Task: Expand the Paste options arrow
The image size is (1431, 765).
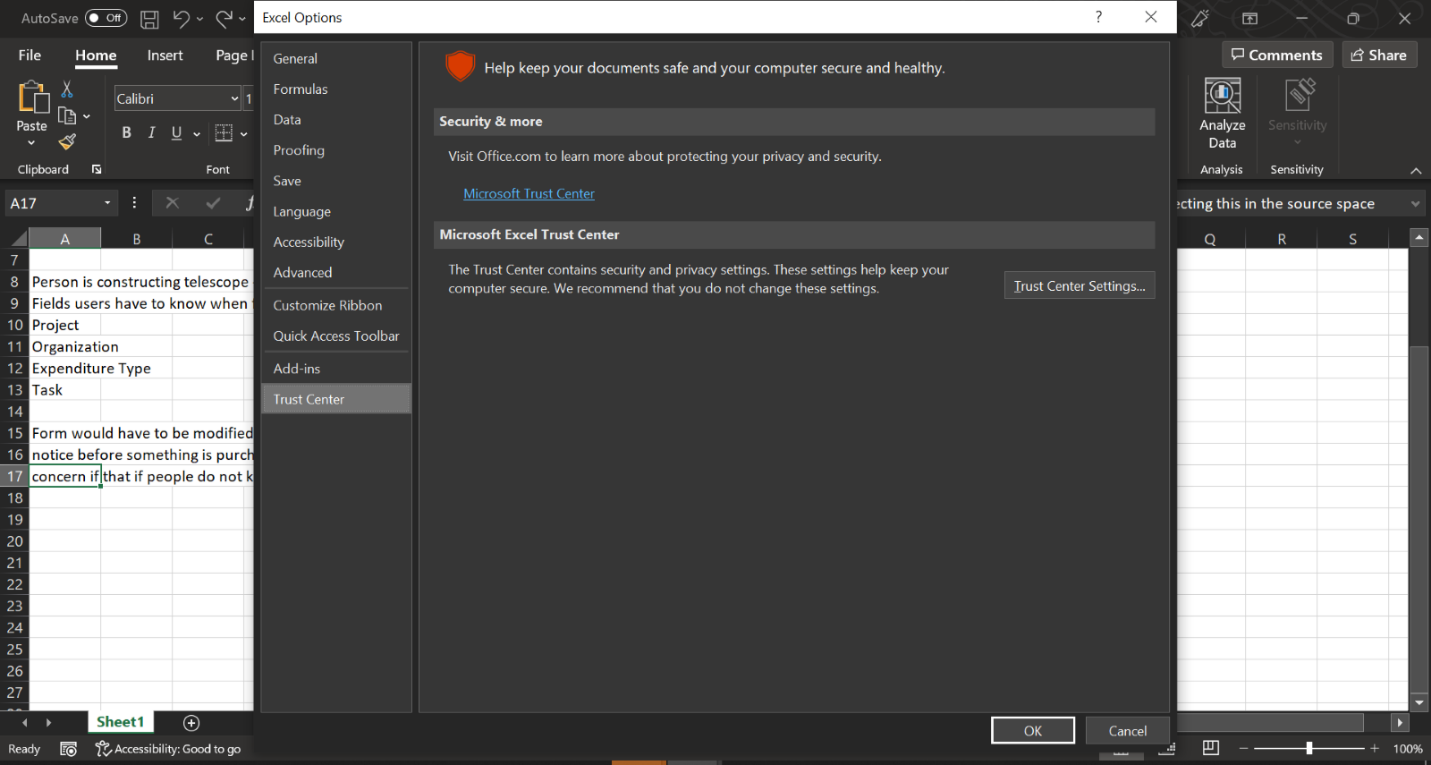Action: tap(32, 143)
